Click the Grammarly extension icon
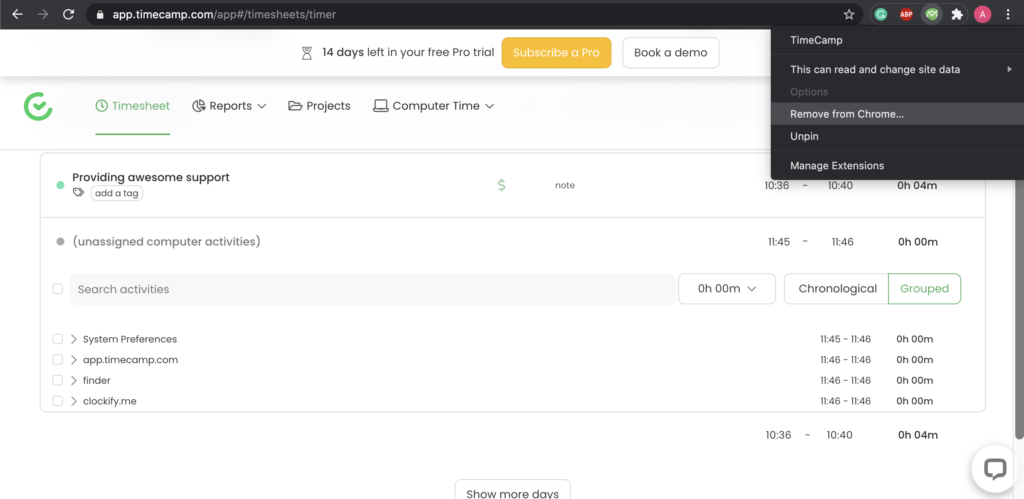This screenshot has width=1024, height=499. (881, 14)
